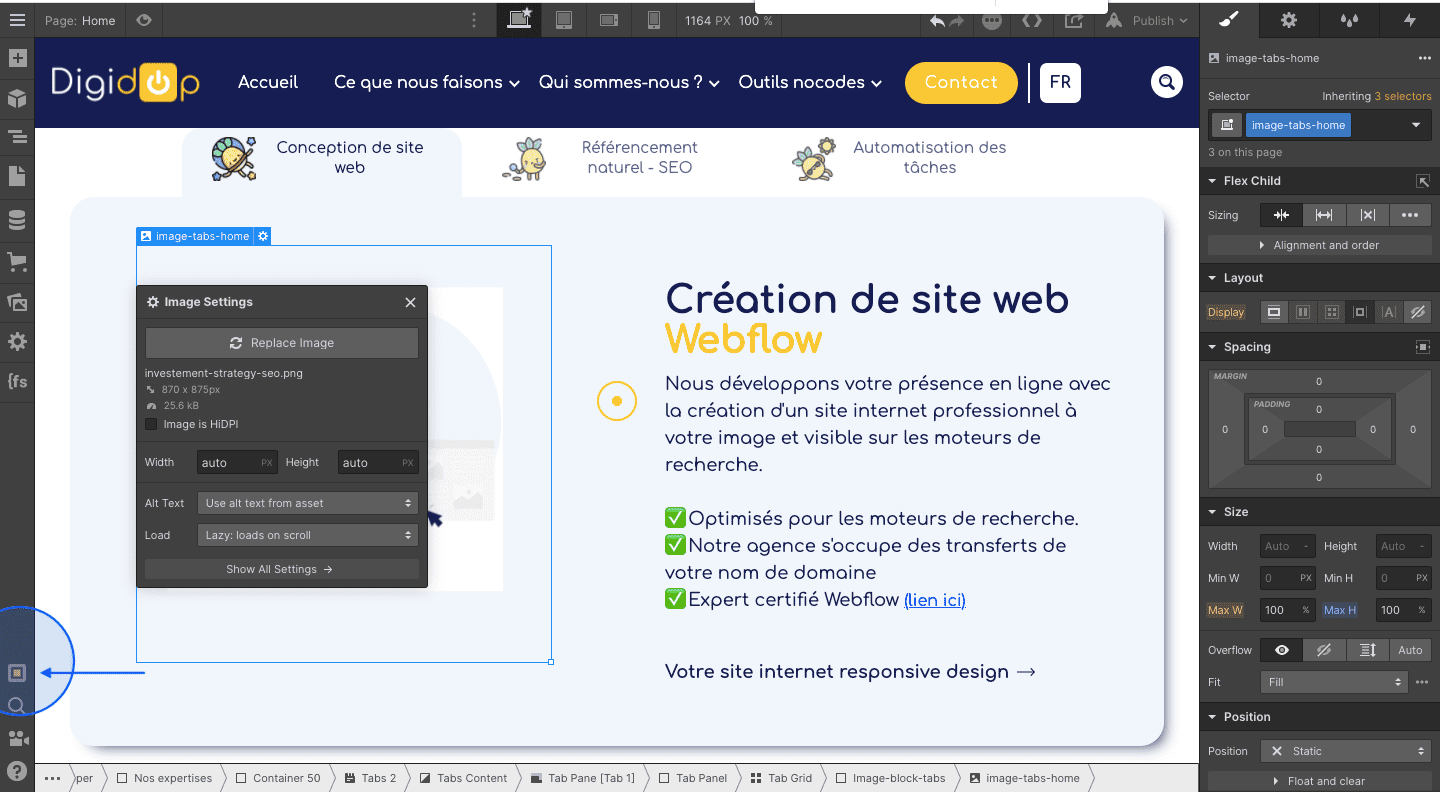Set display to Flex
The image size is (1440, 792).
(x=1303, y=312)
